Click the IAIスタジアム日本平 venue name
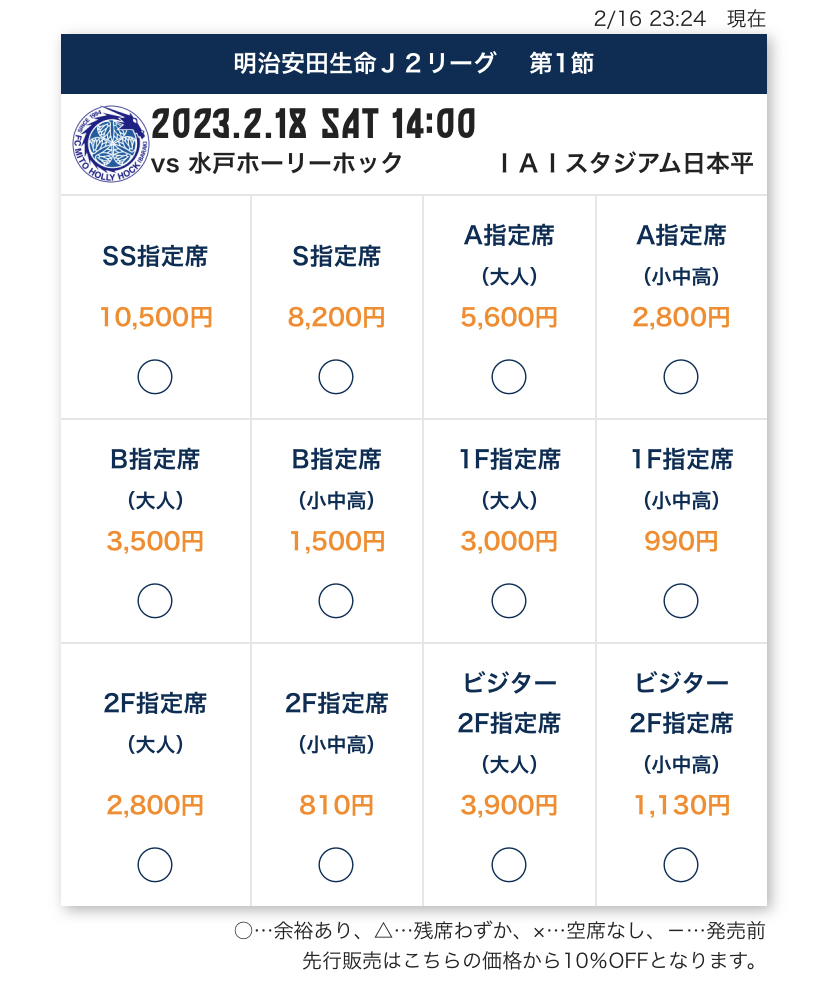 tap(626, 163)
